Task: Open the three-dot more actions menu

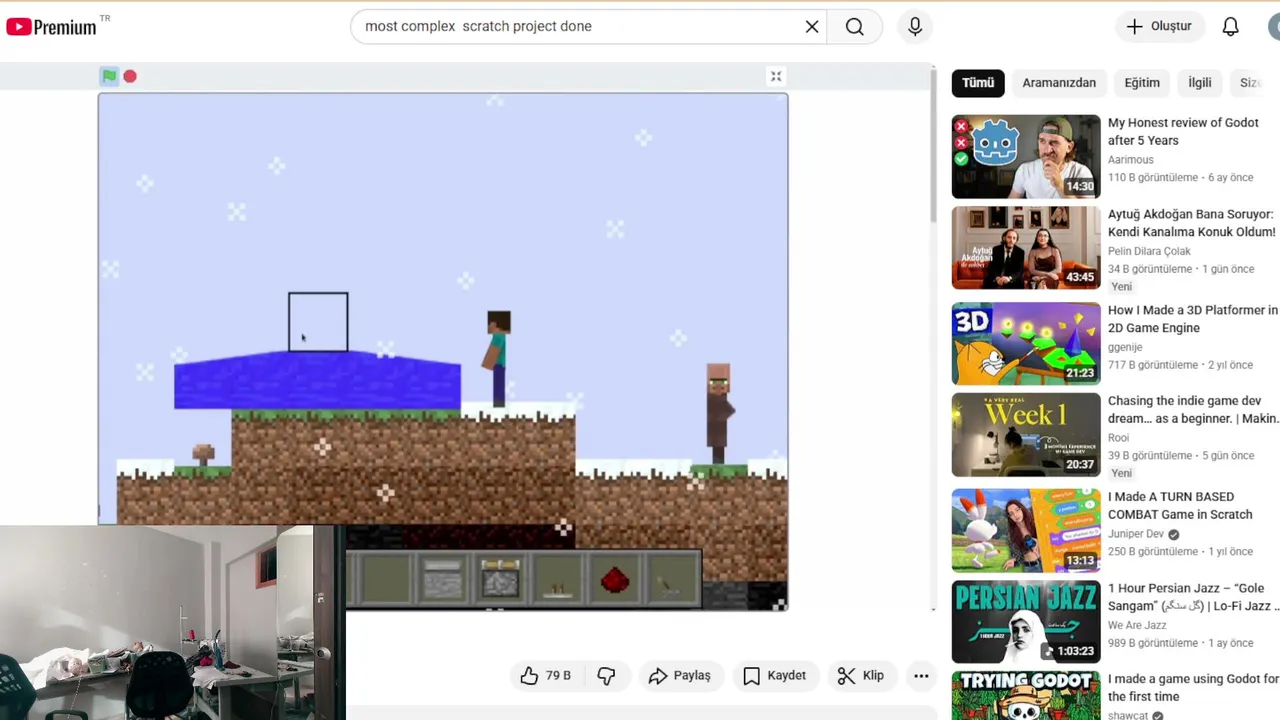Action: click(921, 676)
